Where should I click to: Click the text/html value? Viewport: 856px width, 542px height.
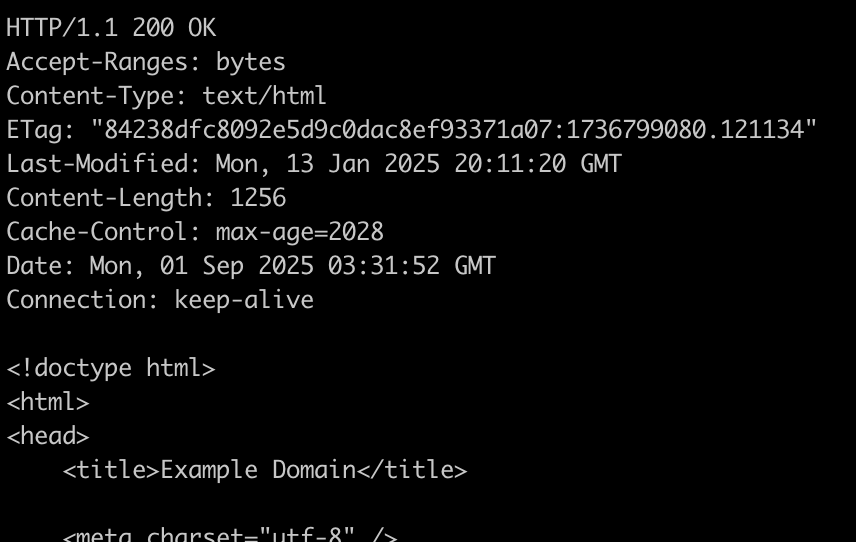[264, 96]
